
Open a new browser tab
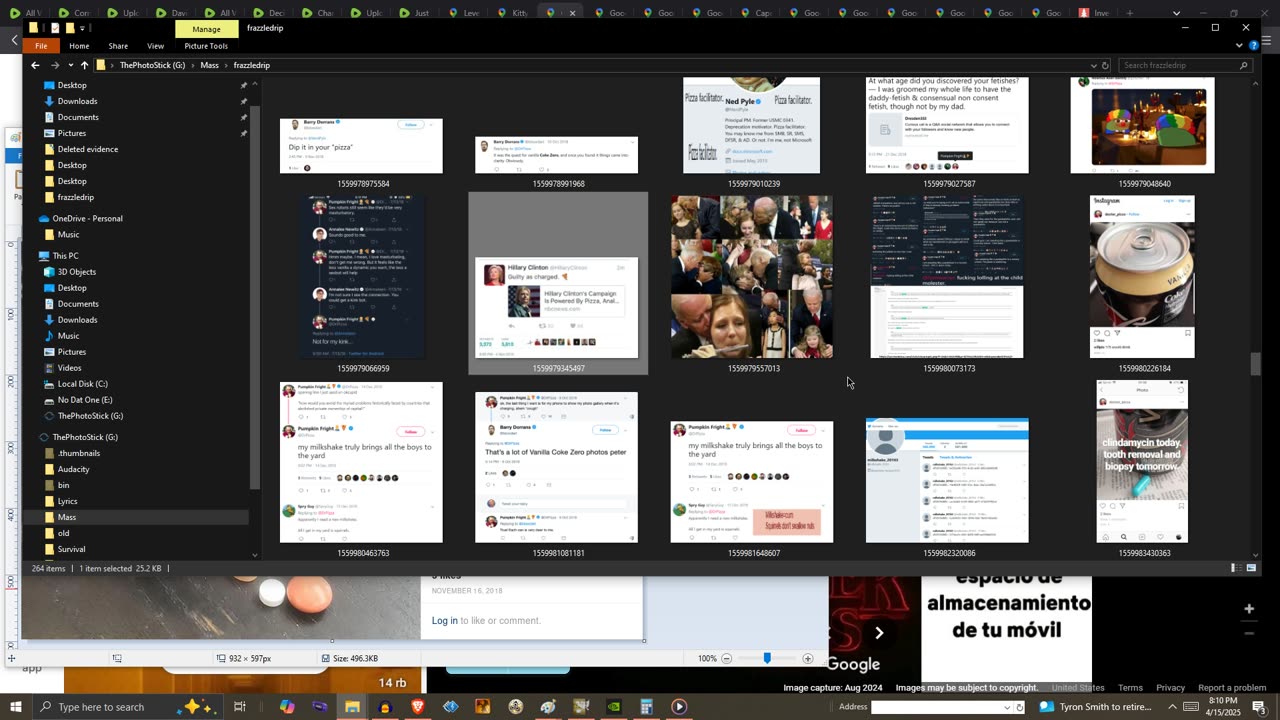pyautogui.click(x=1130, y=13)
